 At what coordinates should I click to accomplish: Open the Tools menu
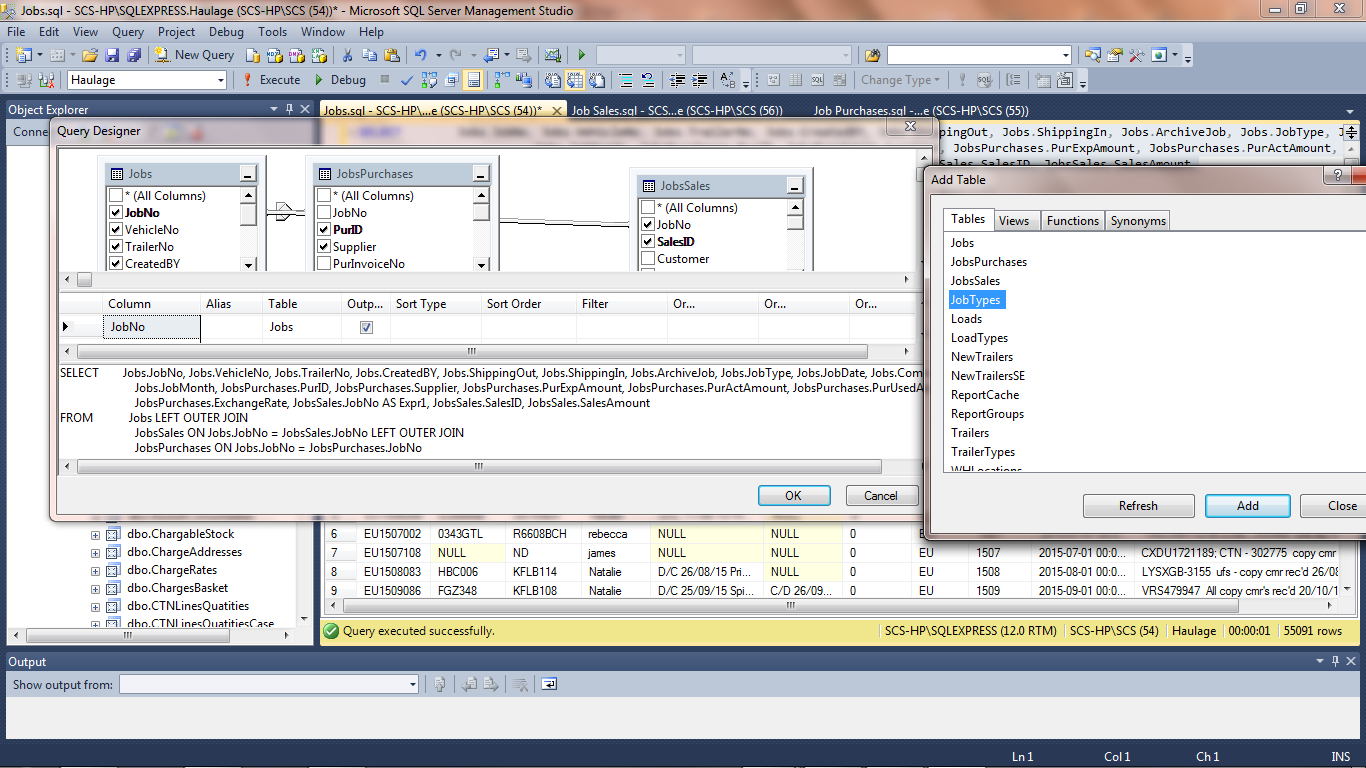tap(272, 32)
